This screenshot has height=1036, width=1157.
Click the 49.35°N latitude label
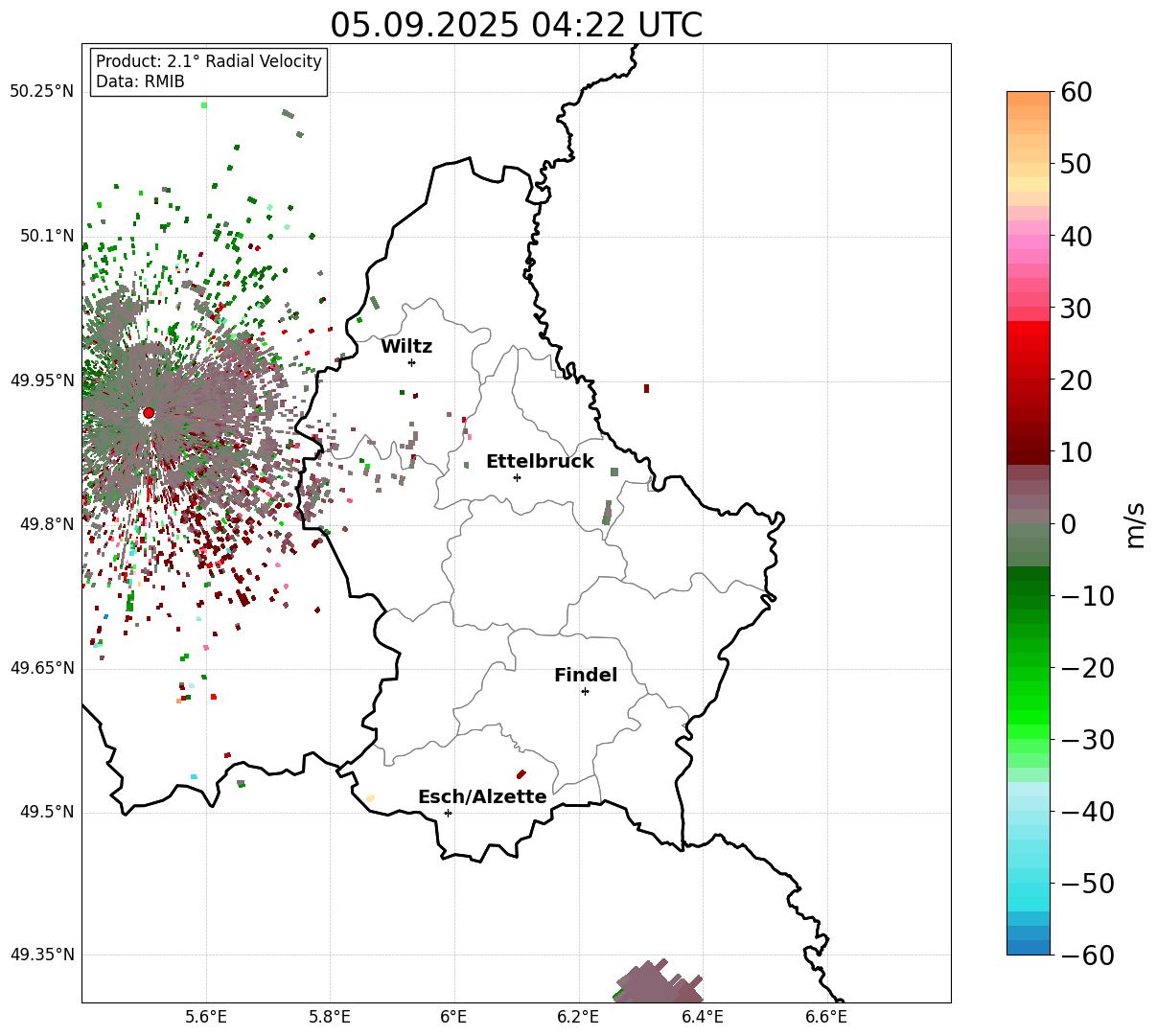(42, 955)
